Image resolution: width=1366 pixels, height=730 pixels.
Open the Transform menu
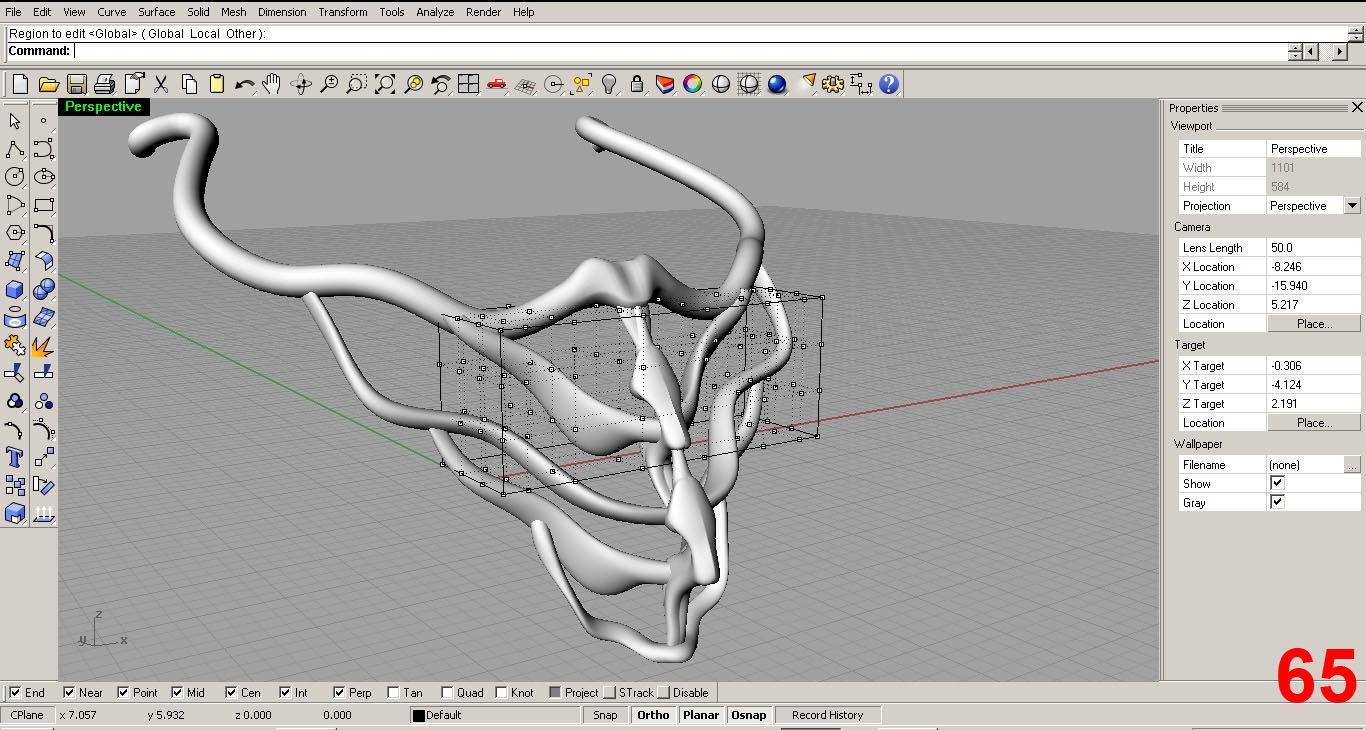[343, 12]
